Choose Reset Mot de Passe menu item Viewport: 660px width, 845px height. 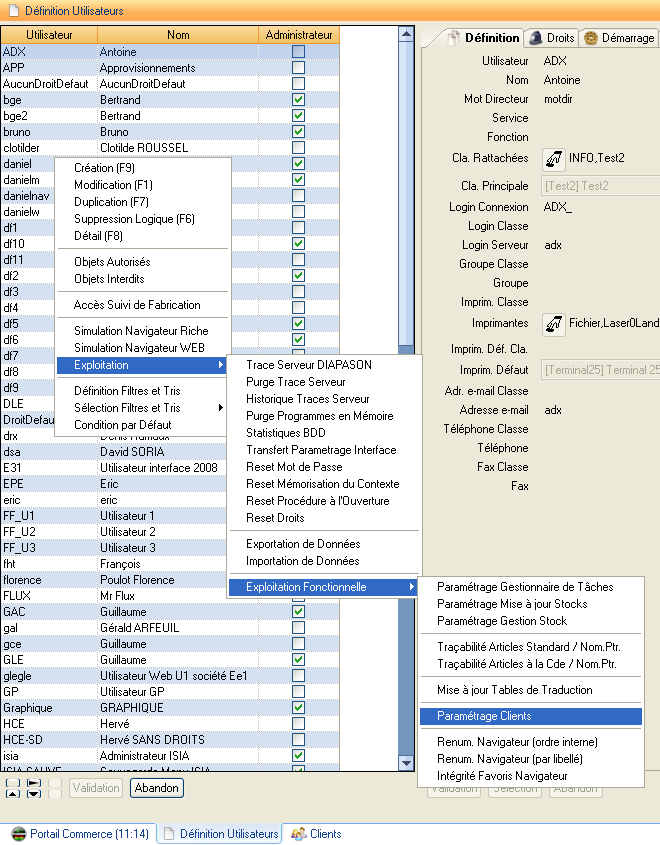click(294, 467)
